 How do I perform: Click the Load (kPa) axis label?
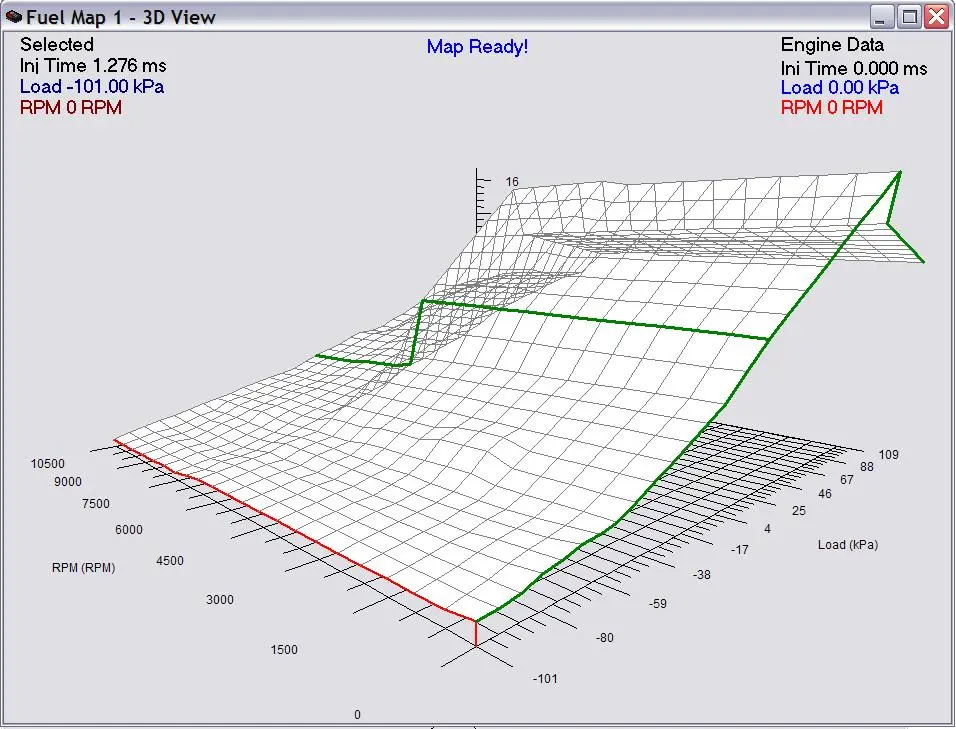[846, 544]
